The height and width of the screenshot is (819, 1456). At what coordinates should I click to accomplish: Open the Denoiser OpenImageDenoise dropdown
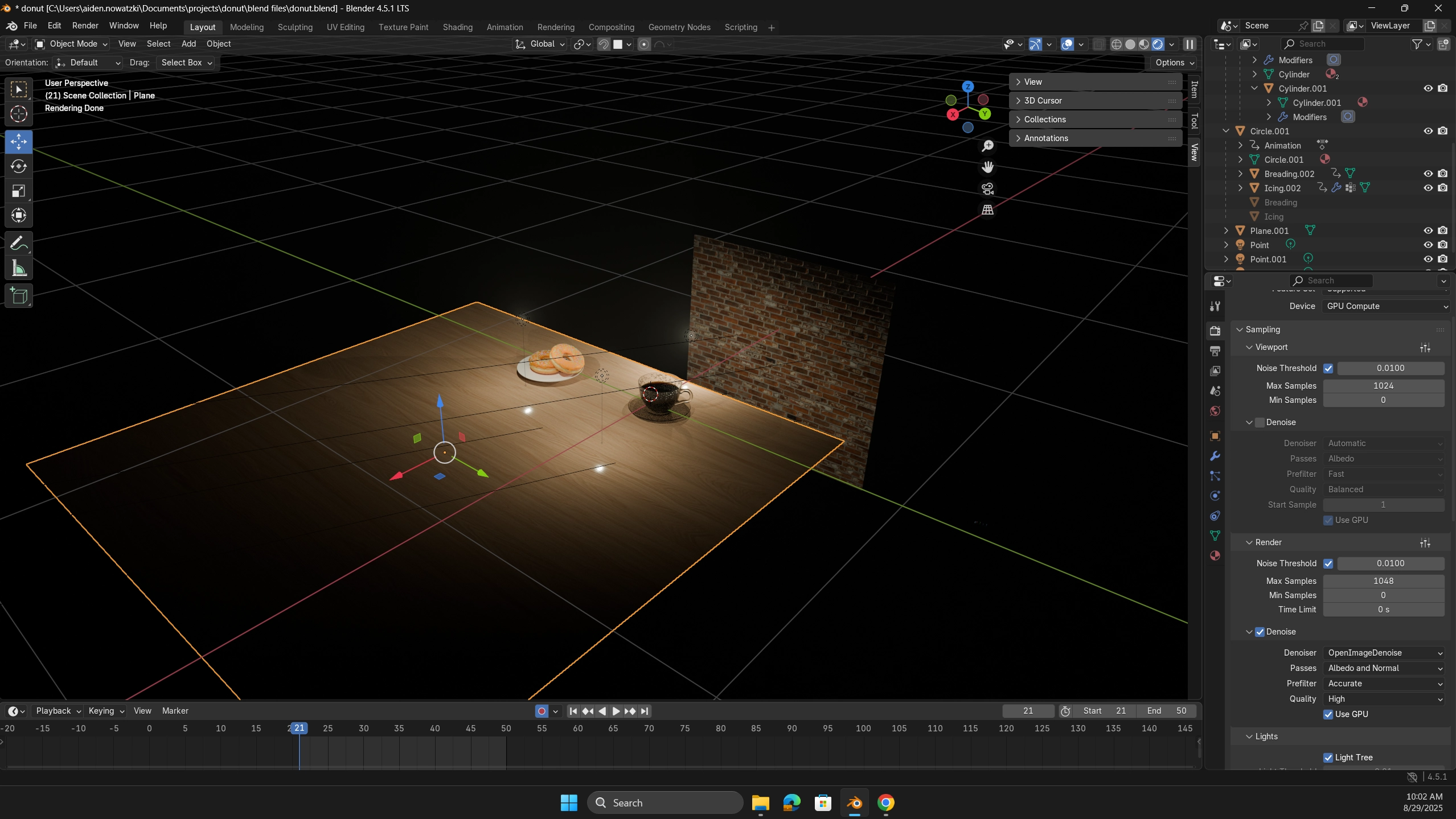click(x=1384, y=653)
